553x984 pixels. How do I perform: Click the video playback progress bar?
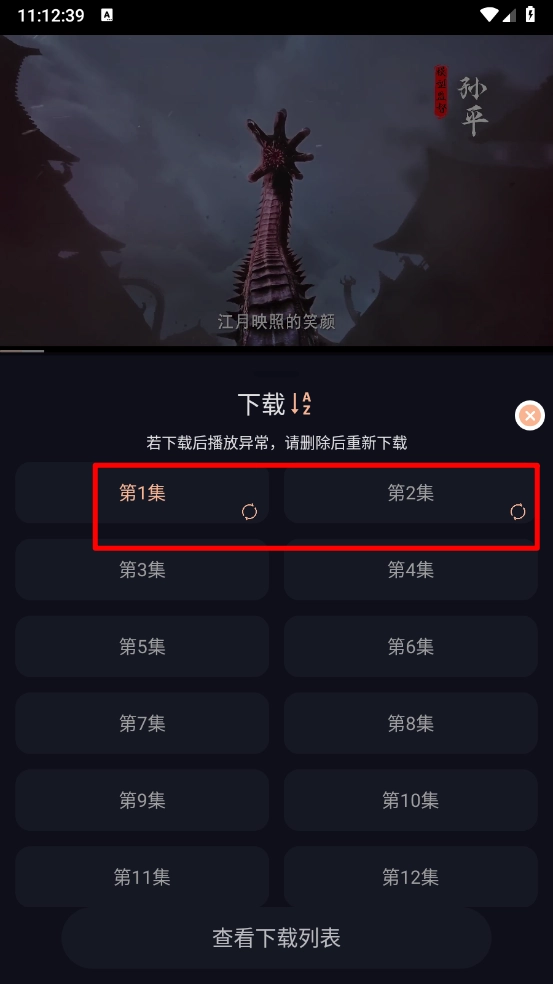276,351
